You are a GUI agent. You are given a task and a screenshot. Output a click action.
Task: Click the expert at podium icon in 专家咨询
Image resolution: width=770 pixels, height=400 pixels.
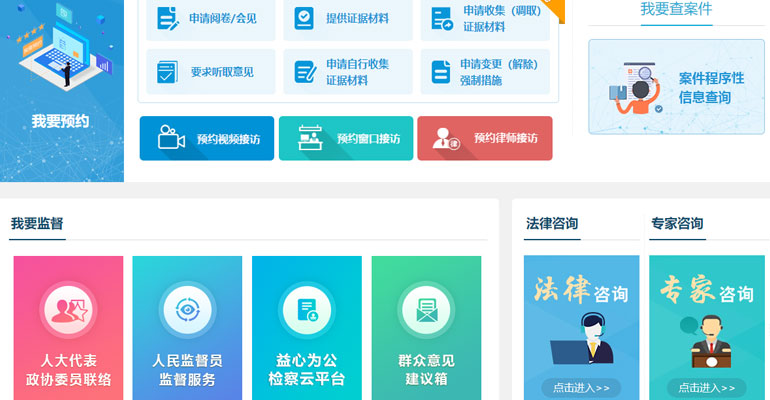(x=706, y=341)
